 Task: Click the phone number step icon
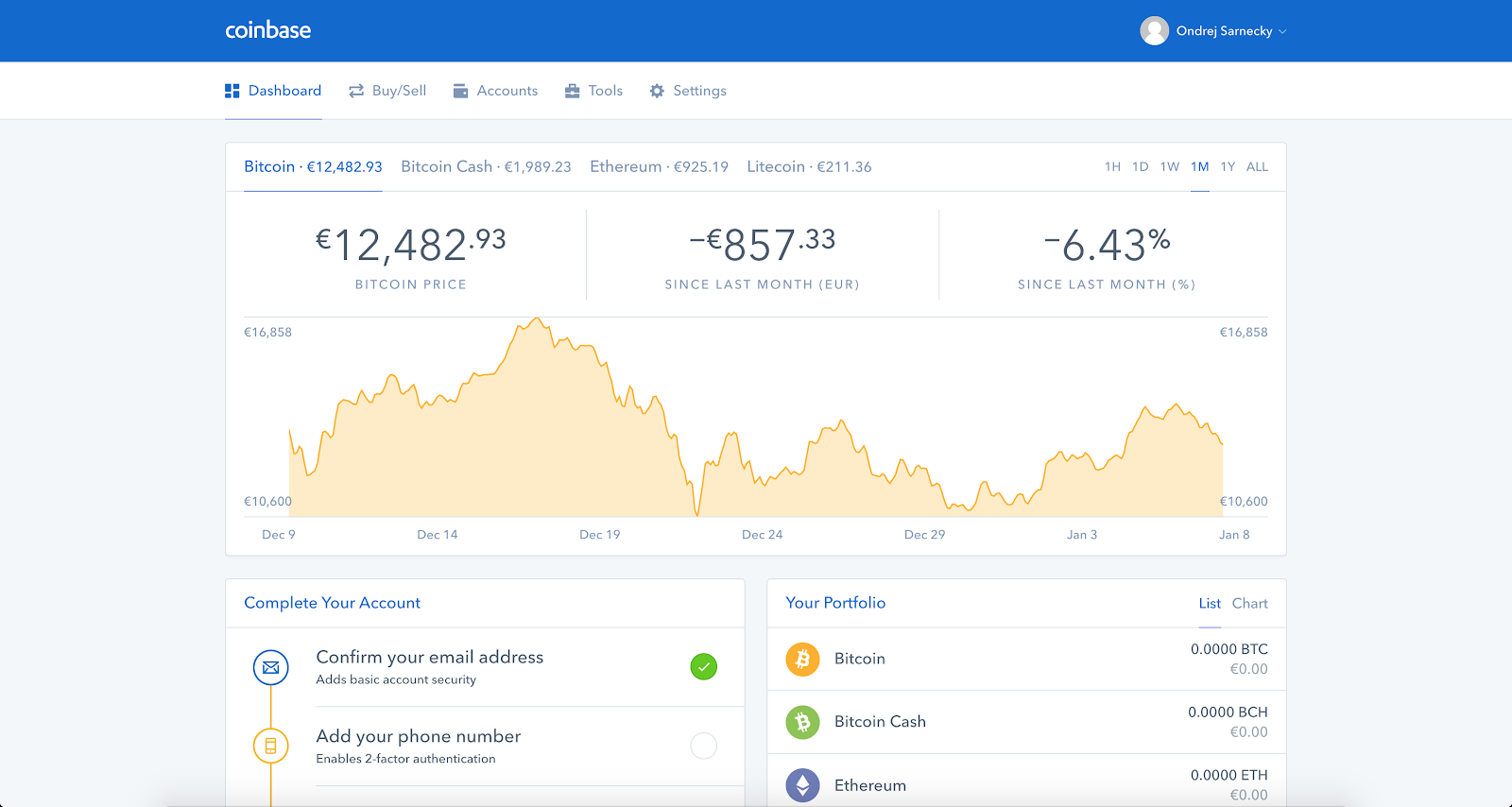pyautogui.click(x=270, y=747)
